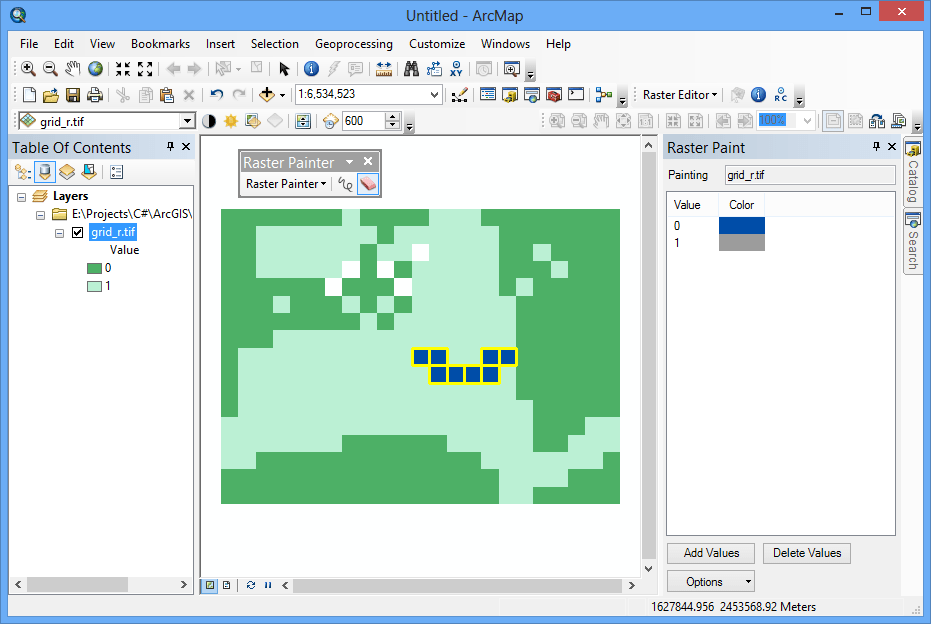This screenshot has width=931, height=624.
Task: Click the Add Values button
Action: (710, 553)
